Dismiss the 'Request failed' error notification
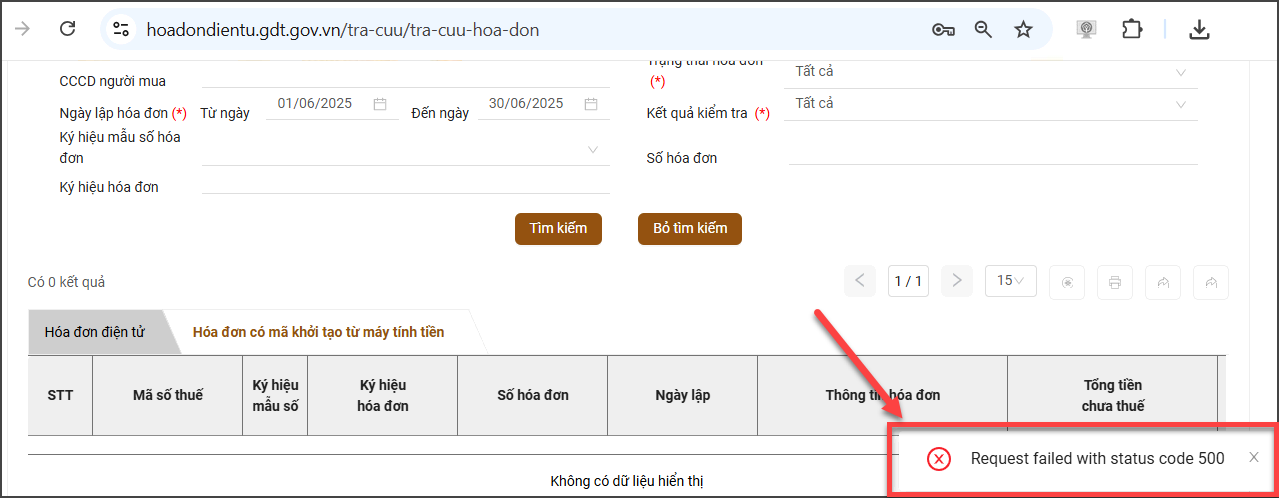The height and width of the screenshot is (498, 1279). [x=1254, y=458]
